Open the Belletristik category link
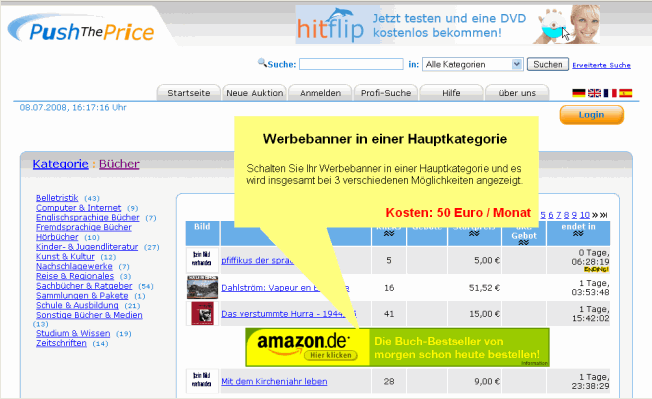The width and height of the screenshot is (652, 399). [x=57, y=198]
